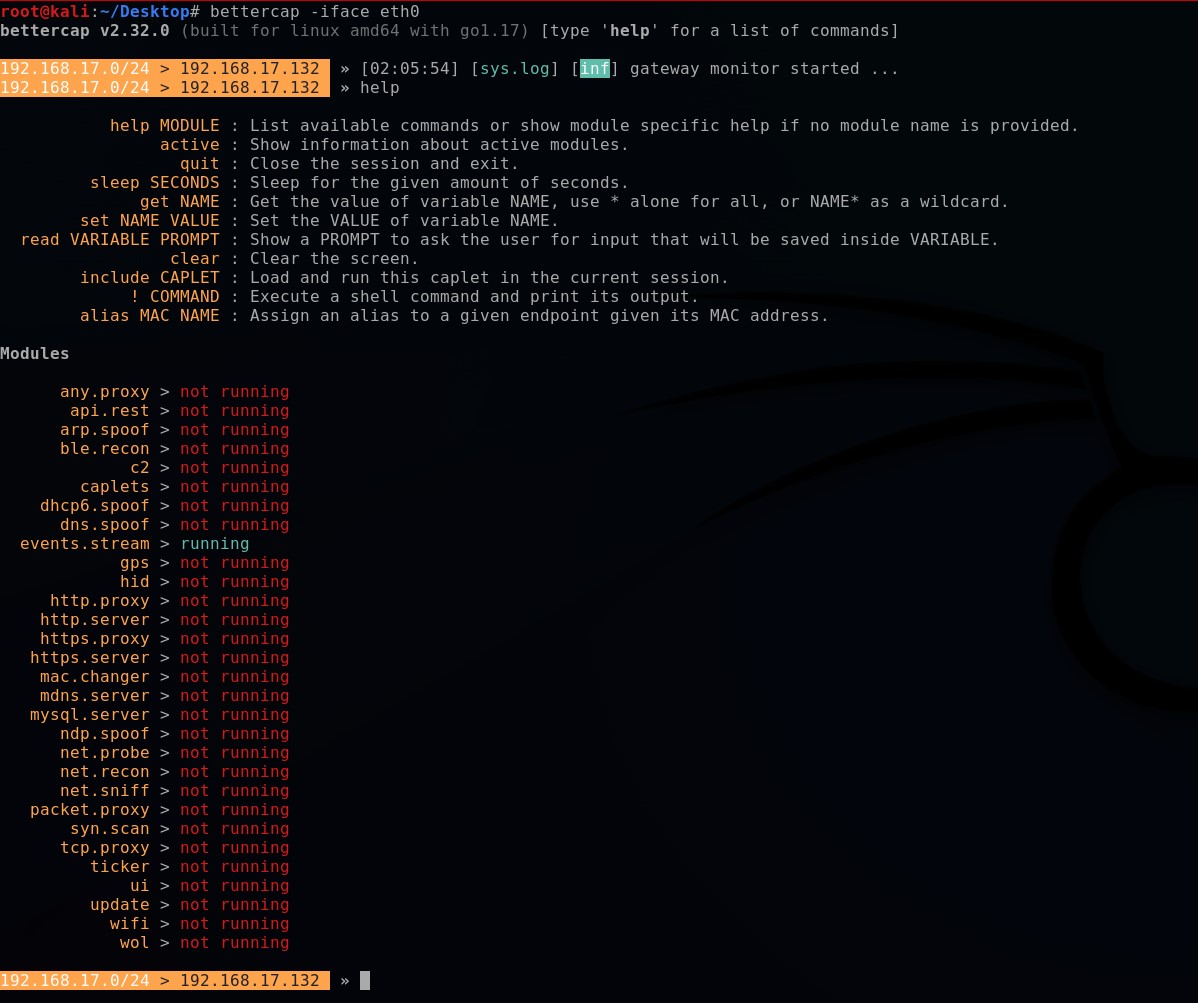Select the syn.scan module entry
This screenshot has height=1003, width=1198.
109,829
